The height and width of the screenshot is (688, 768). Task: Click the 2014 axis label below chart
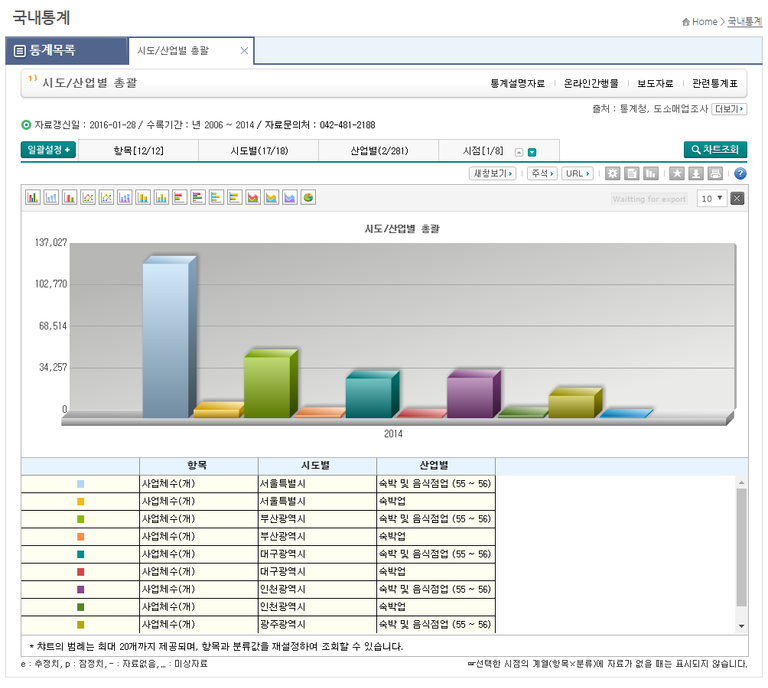coord(393,434)
